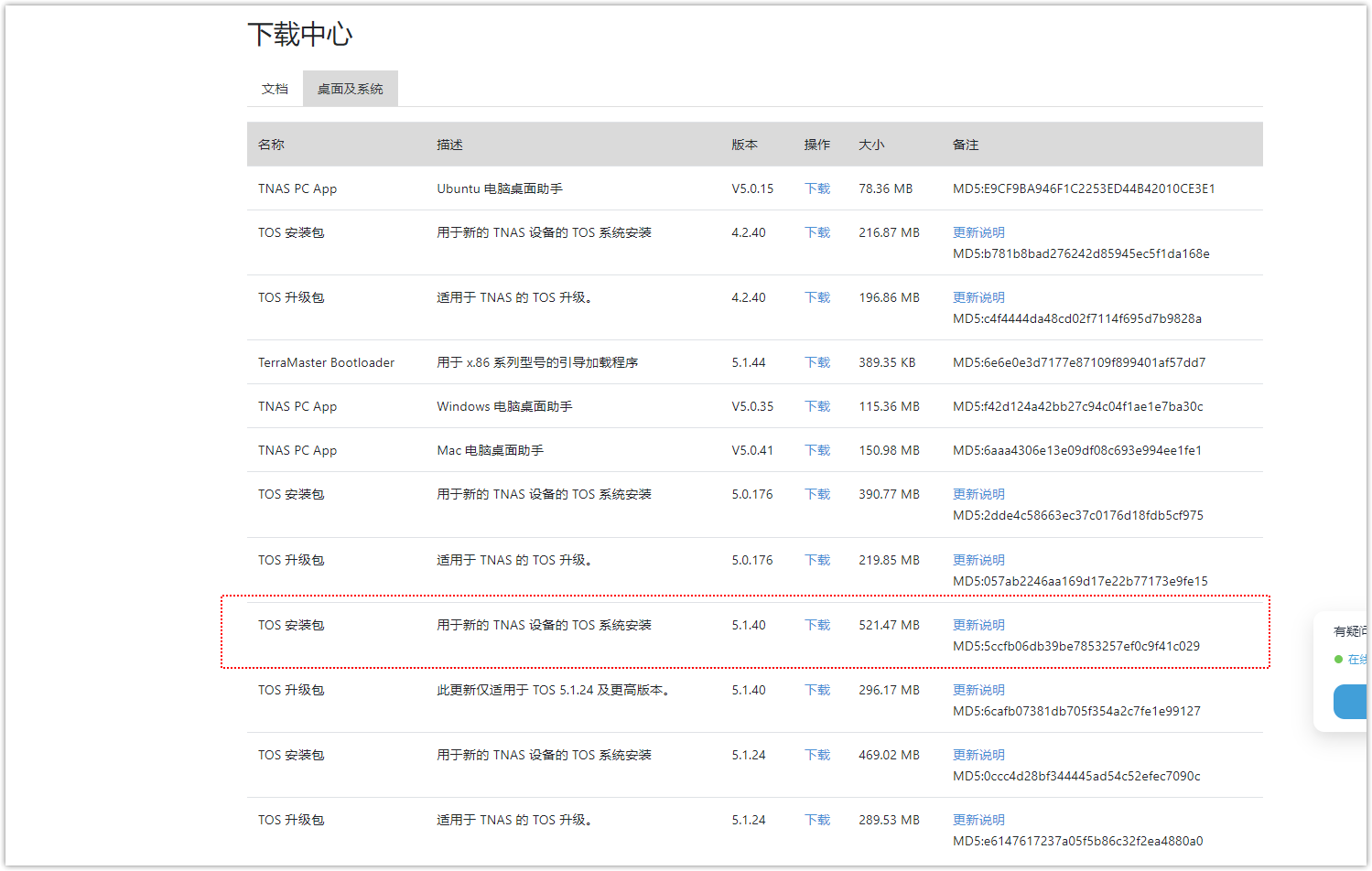Open 更新说明 for TOS 安装包 5.1.24
The image size is (1372, 871).
tap(978, 755)
